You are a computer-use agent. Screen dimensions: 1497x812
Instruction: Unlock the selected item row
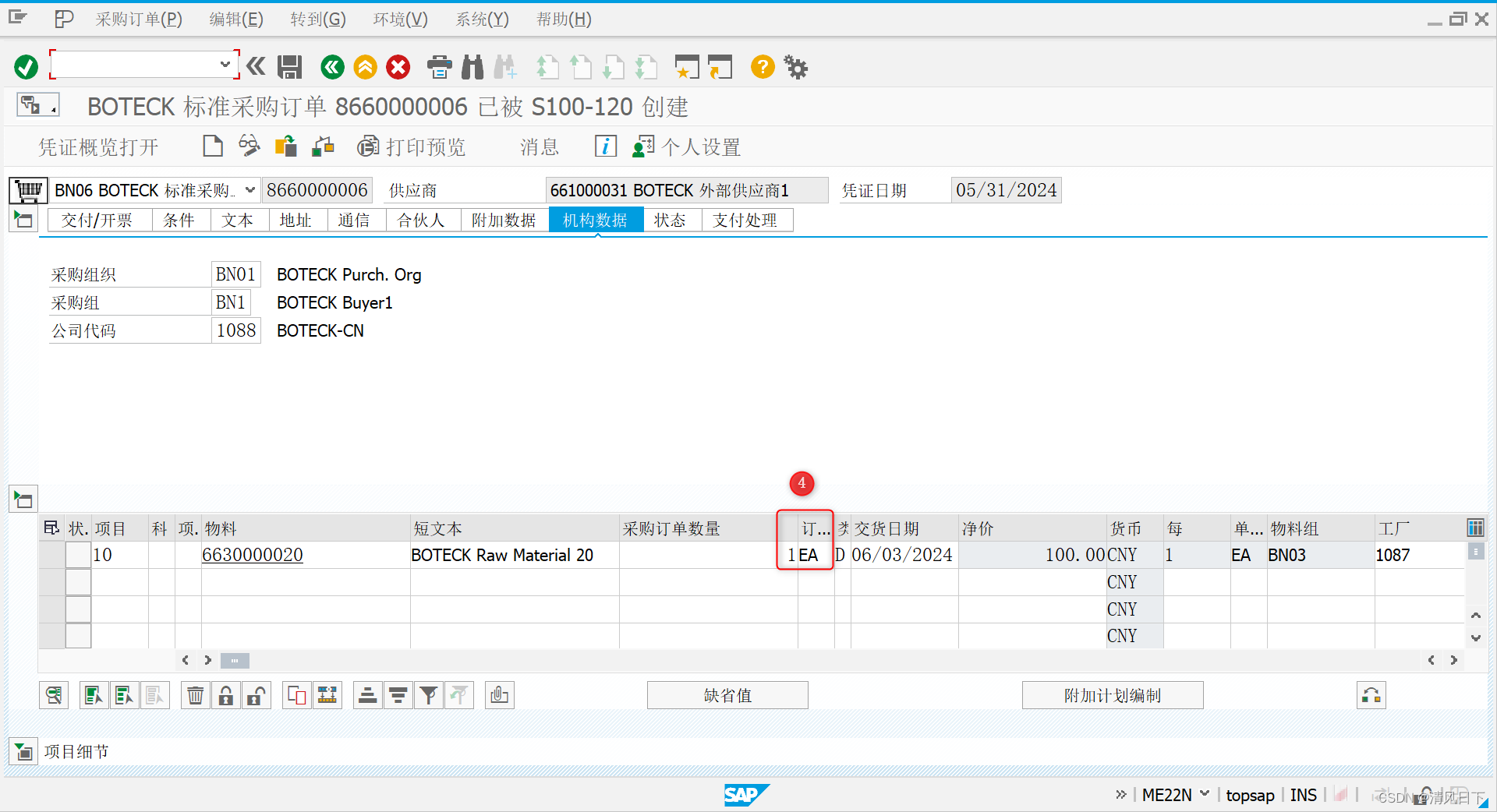coord(256,695)
